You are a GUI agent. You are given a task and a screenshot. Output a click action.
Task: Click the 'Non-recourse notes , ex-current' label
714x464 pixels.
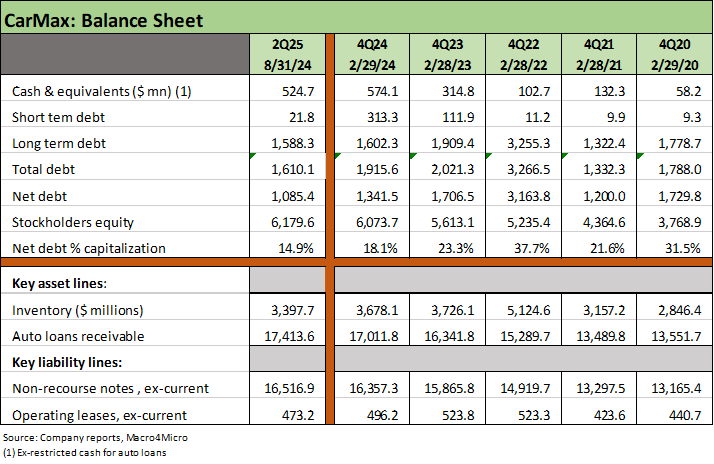110,388
